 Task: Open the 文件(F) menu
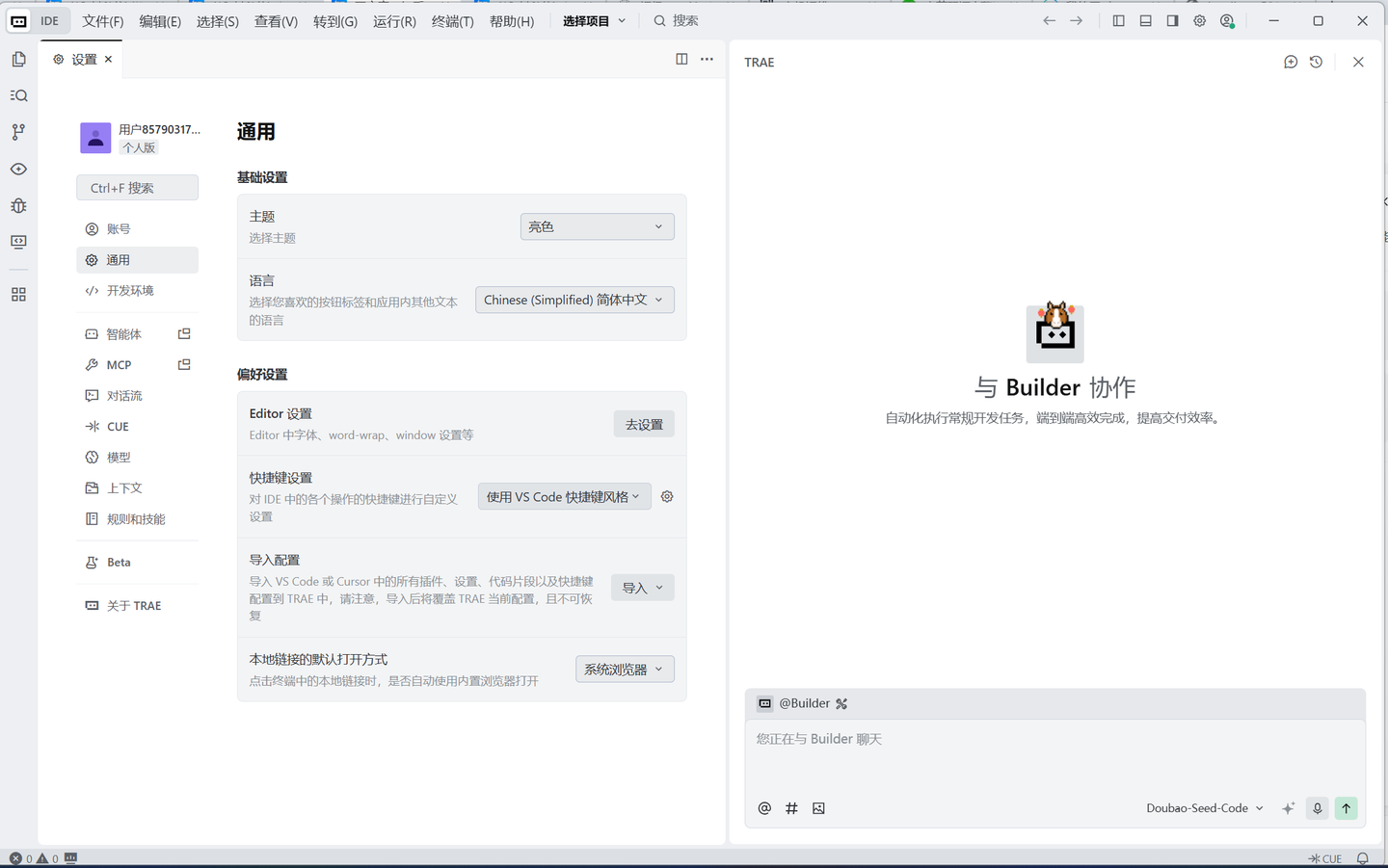click(102, 20)
